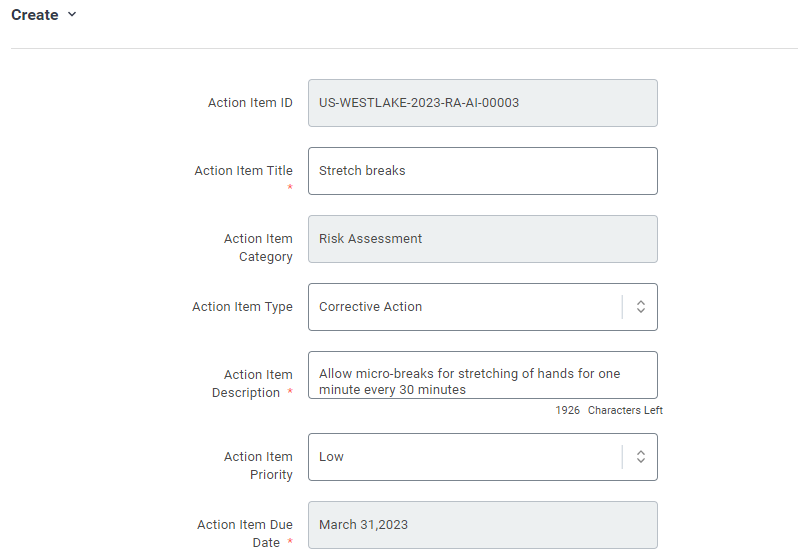Screen dimensions: 806x552
Task: Expand the chevron beside Create heading
Action: pyautogui.click(x=72, y=14)
